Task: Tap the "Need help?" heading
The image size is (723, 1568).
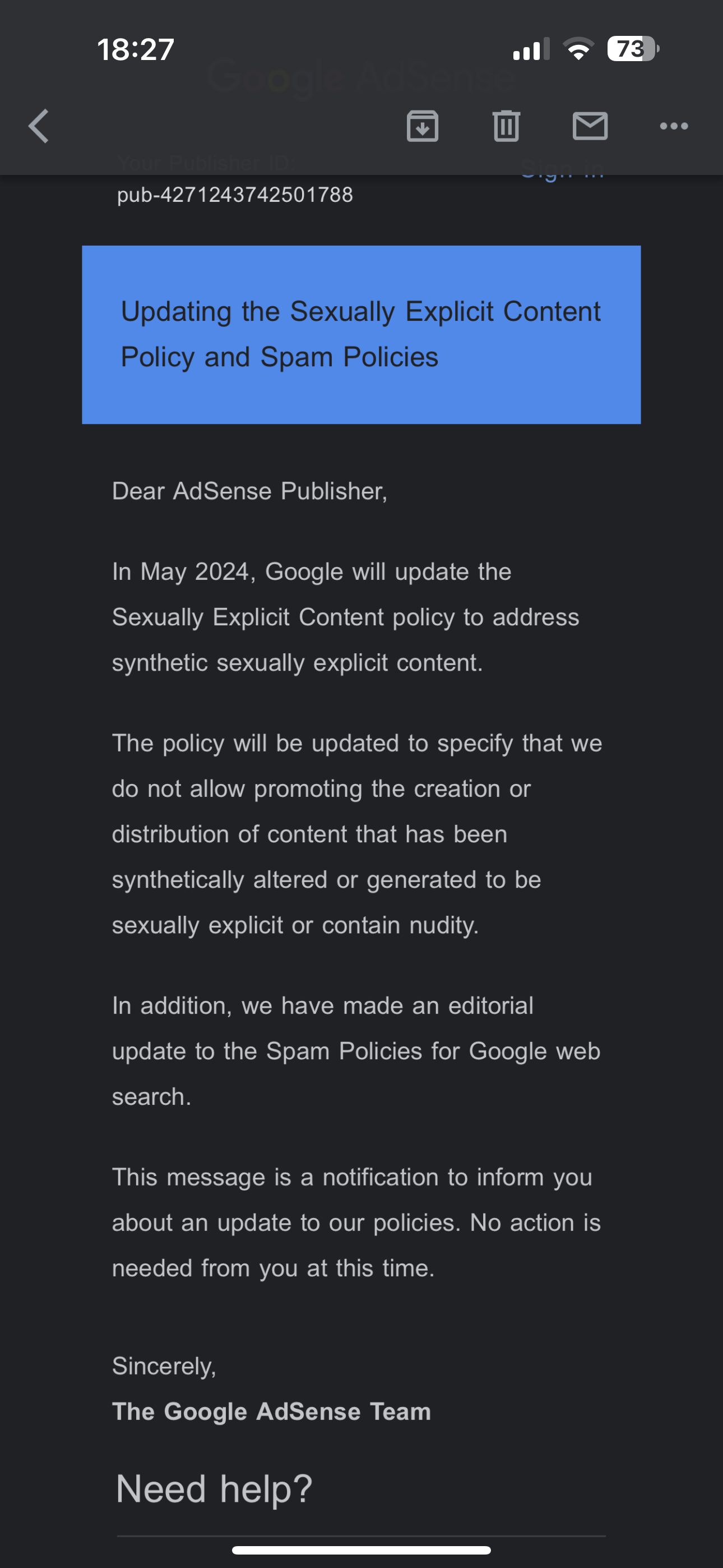Action: click(214, 1489)
